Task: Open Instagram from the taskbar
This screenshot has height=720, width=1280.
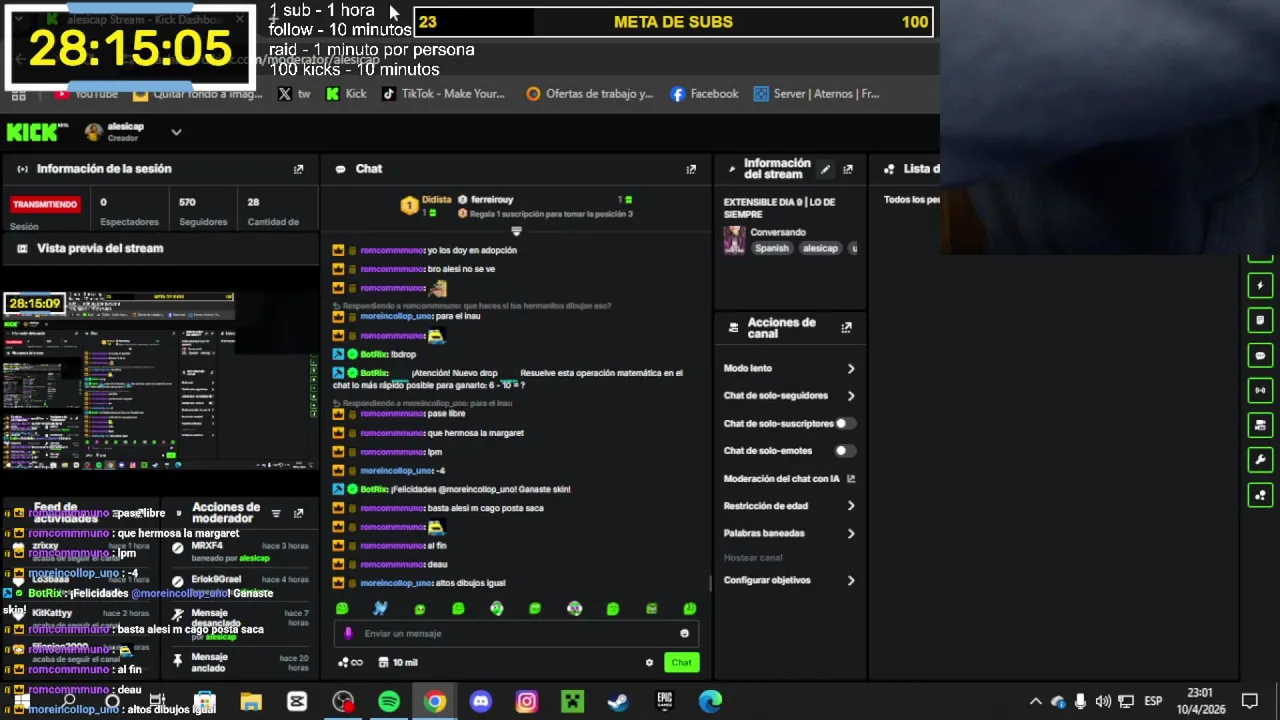Action: [x=527, y=701]
